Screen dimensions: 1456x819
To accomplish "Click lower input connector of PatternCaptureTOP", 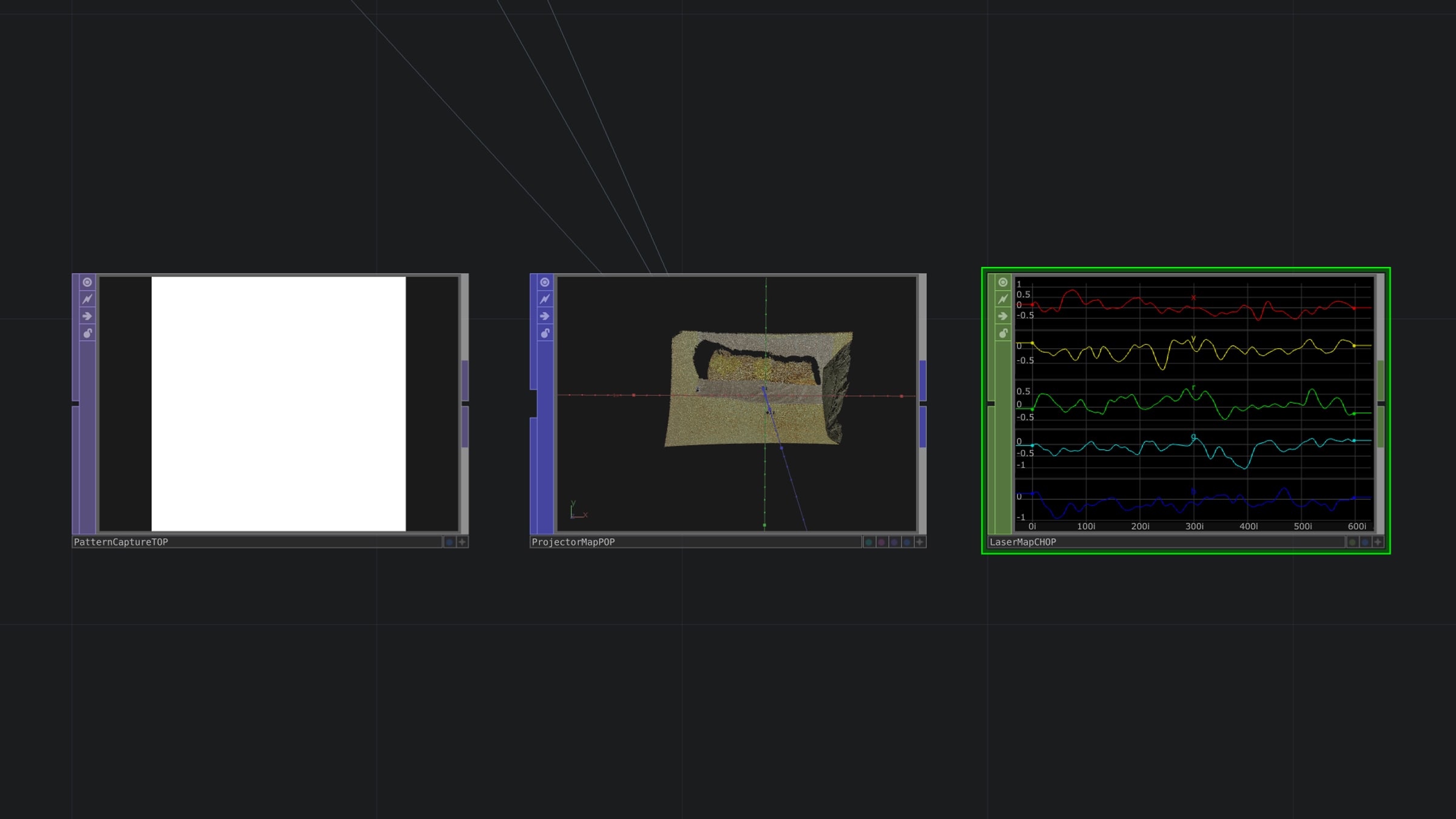I will 75,470.
